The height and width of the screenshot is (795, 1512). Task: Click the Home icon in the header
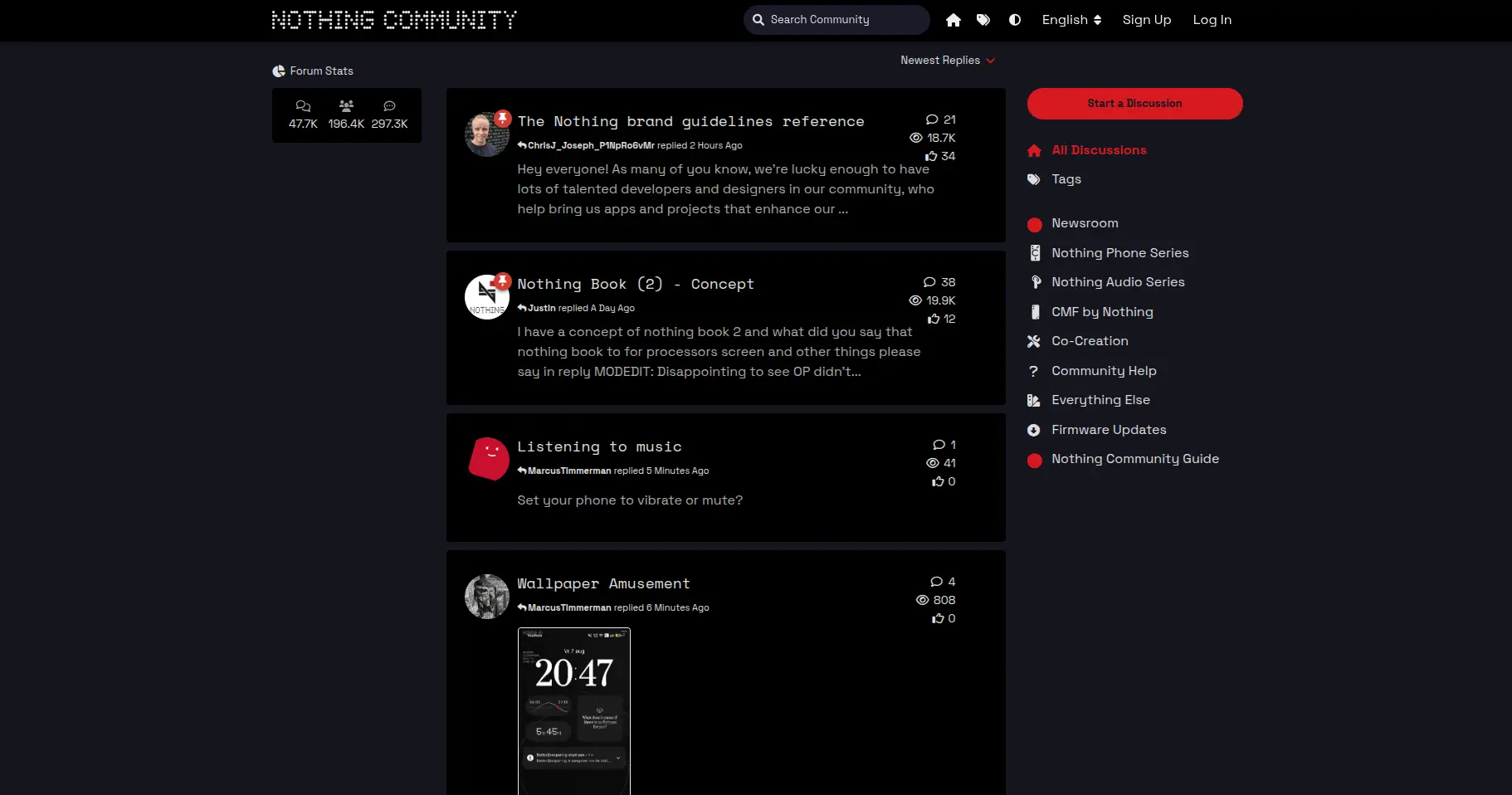(954, 20)
